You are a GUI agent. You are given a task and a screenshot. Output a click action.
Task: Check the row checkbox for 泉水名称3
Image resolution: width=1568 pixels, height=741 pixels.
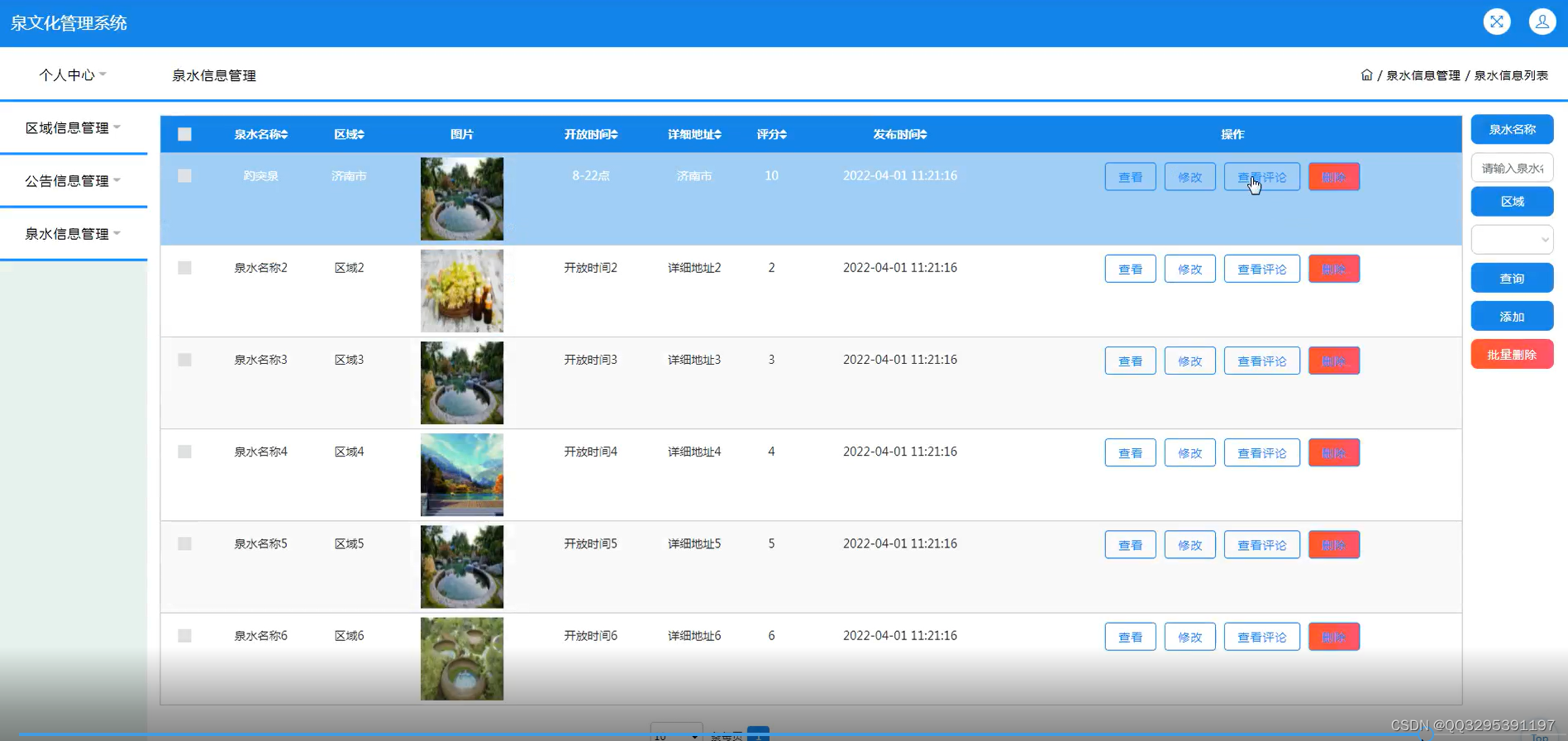click(x=184, y=360)
